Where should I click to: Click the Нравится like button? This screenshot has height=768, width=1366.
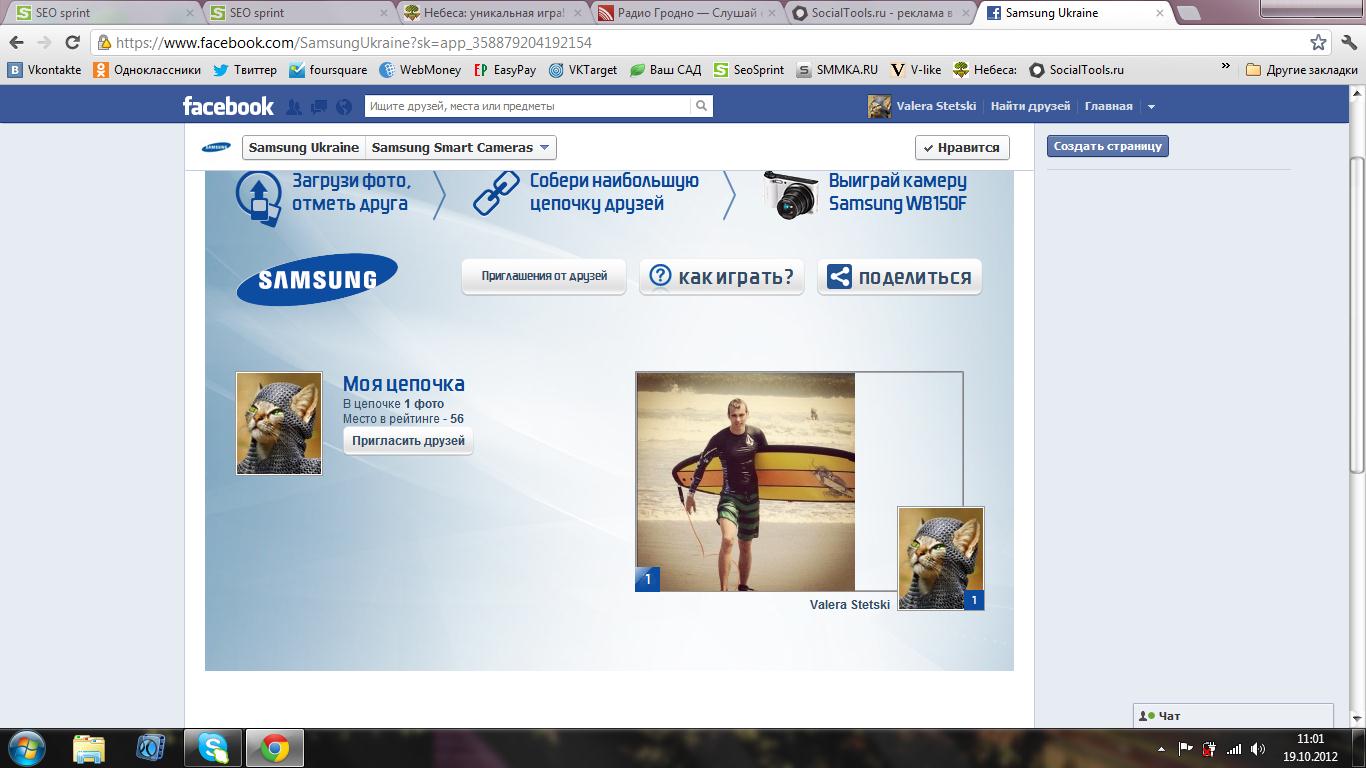962,147
